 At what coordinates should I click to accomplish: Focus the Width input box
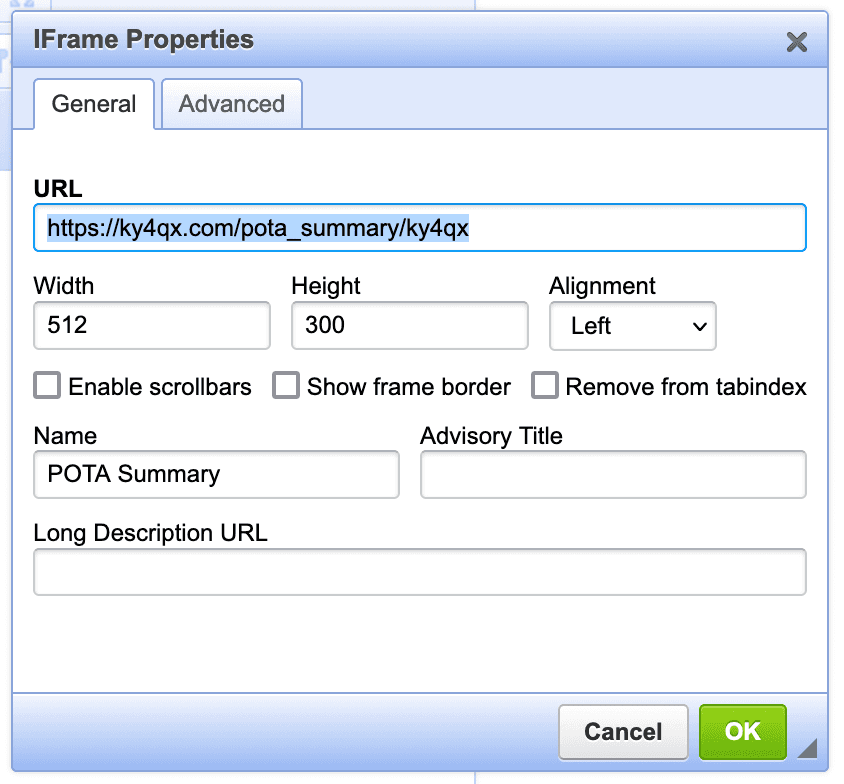[x=152, y=326]
